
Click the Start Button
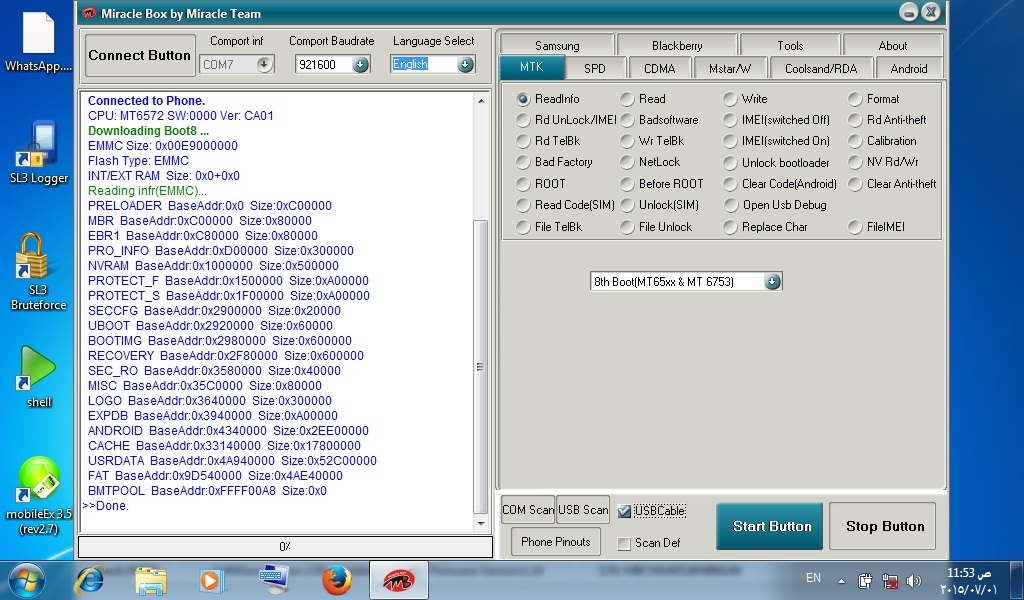click(x=771, y=526)
